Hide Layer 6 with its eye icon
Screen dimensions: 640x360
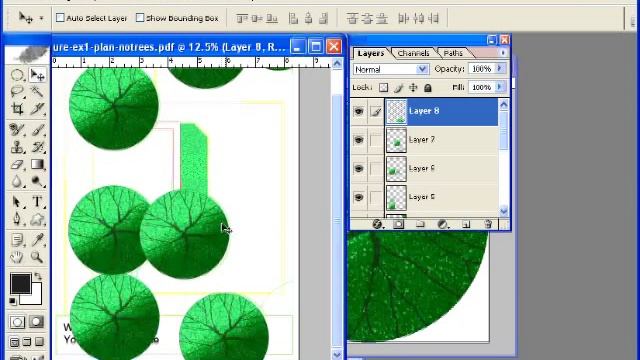pyautogui.click(x=359, y=169)
